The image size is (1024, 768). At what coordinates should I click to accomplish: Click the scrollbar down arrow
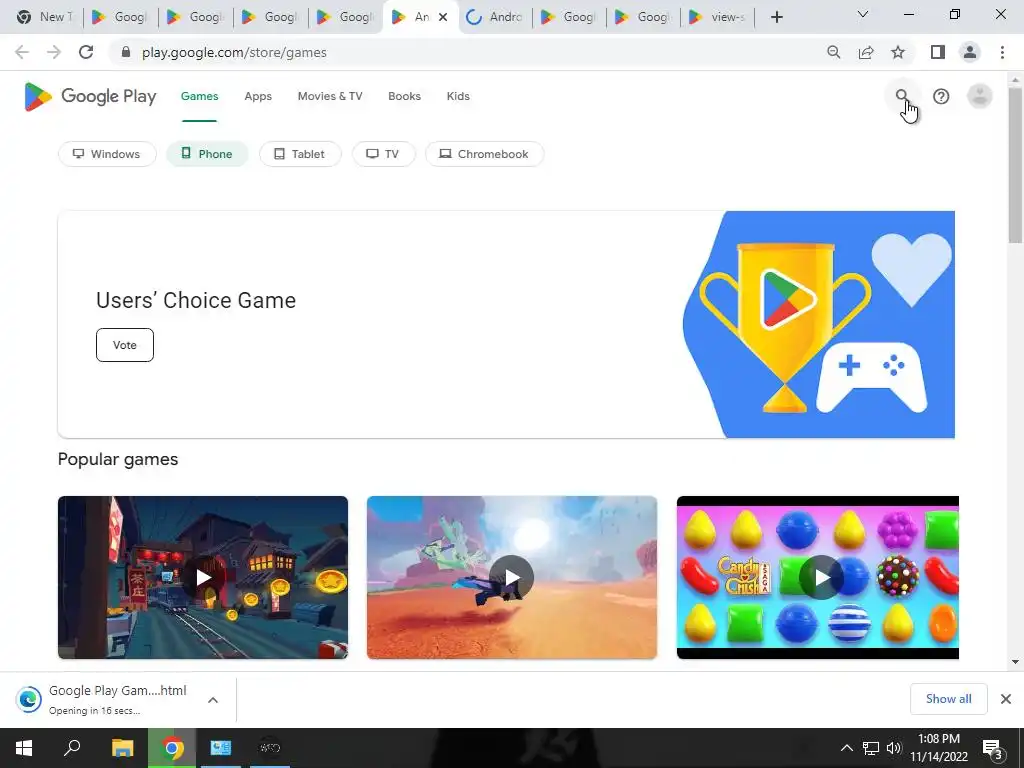tap(1015, 662)
